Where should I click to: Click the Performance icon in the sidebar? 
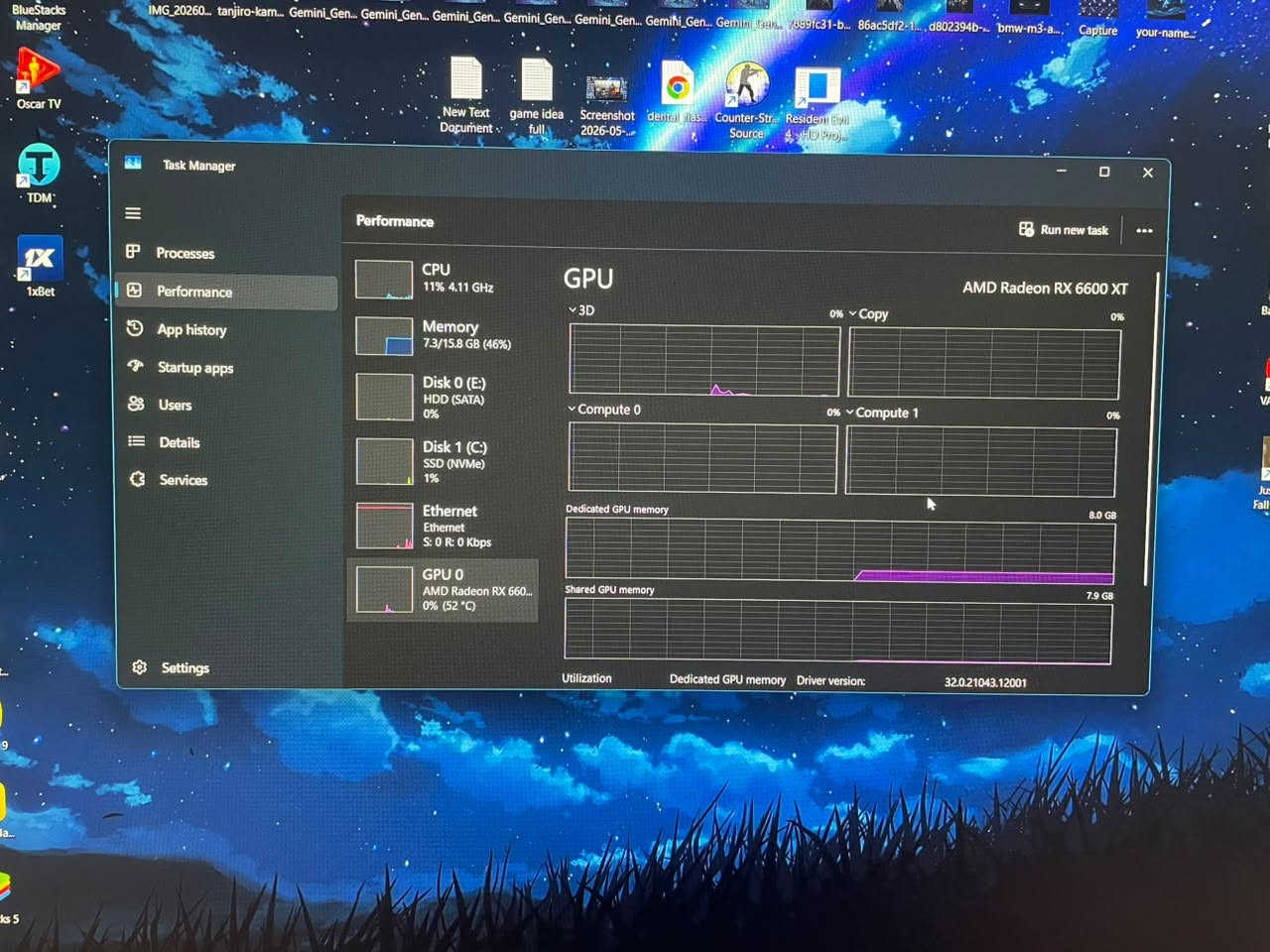134,290
